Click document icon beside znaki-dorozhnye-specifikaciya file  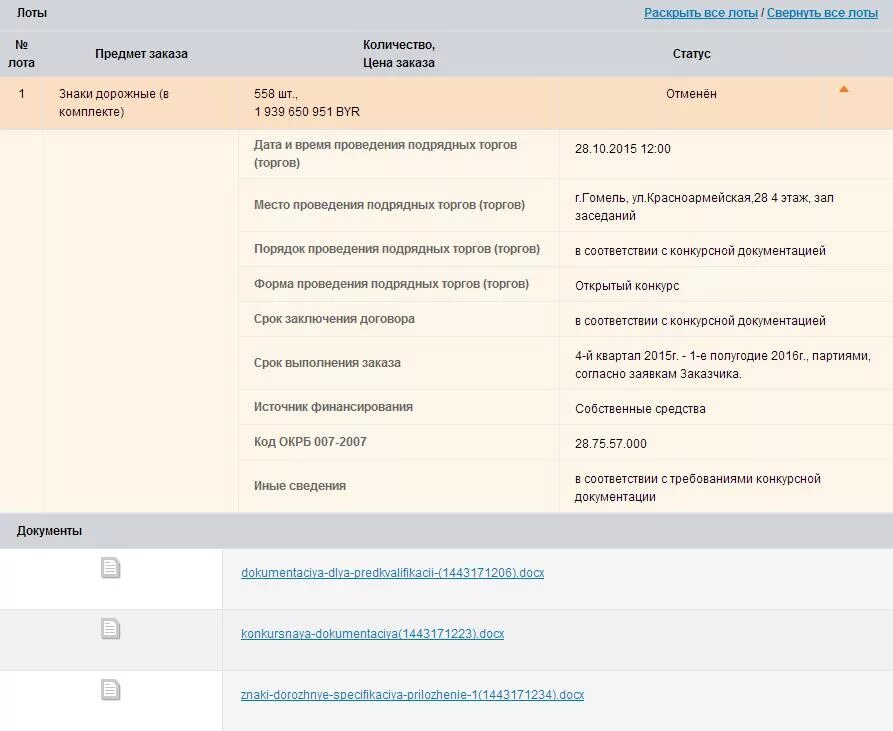tap(110, 690)
